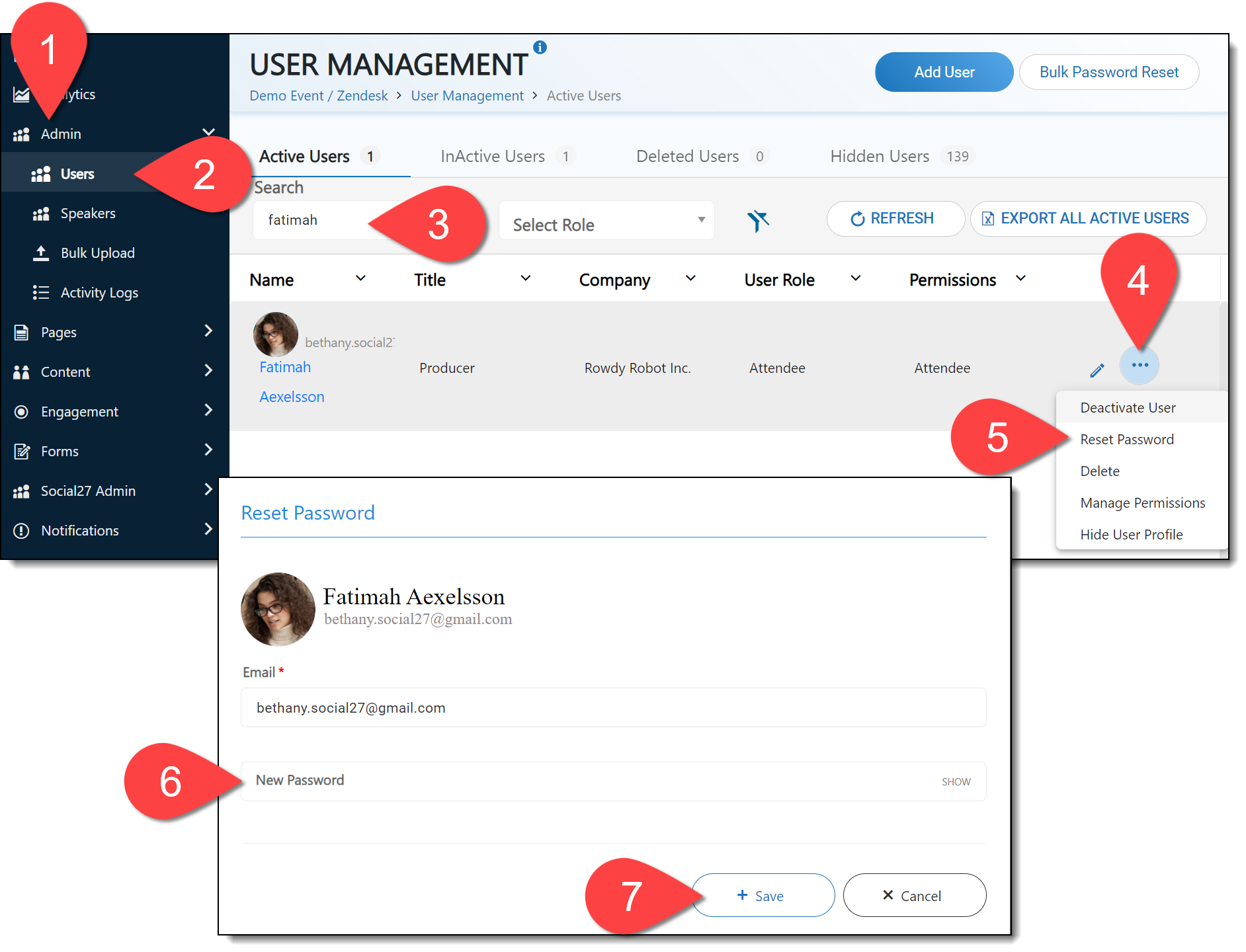This screenshot has height=952, width=1246.
Task: Click the info icon beside User Management title
Action: point(540,47)
